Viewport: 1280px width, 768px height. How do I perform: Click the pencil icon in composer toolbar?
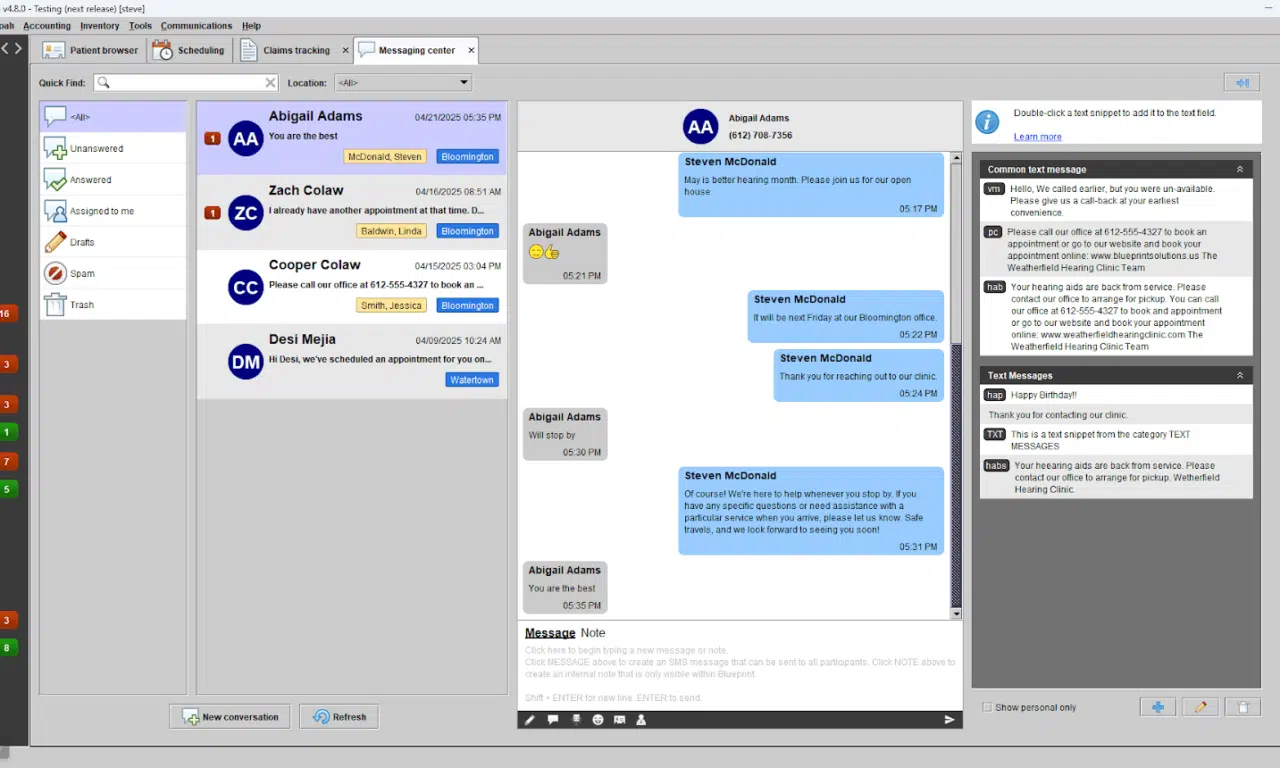(530, 720)
